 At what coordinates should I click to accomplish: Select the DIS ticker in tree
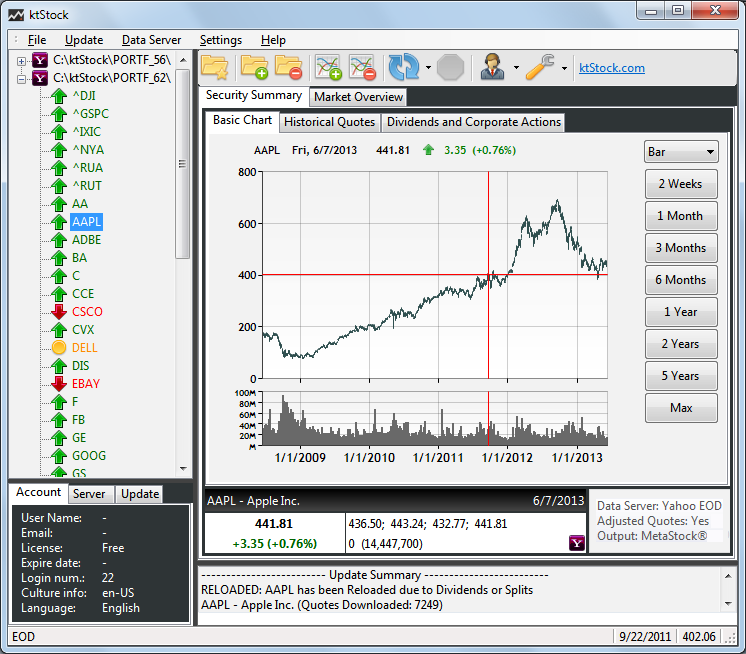(80, 366)
